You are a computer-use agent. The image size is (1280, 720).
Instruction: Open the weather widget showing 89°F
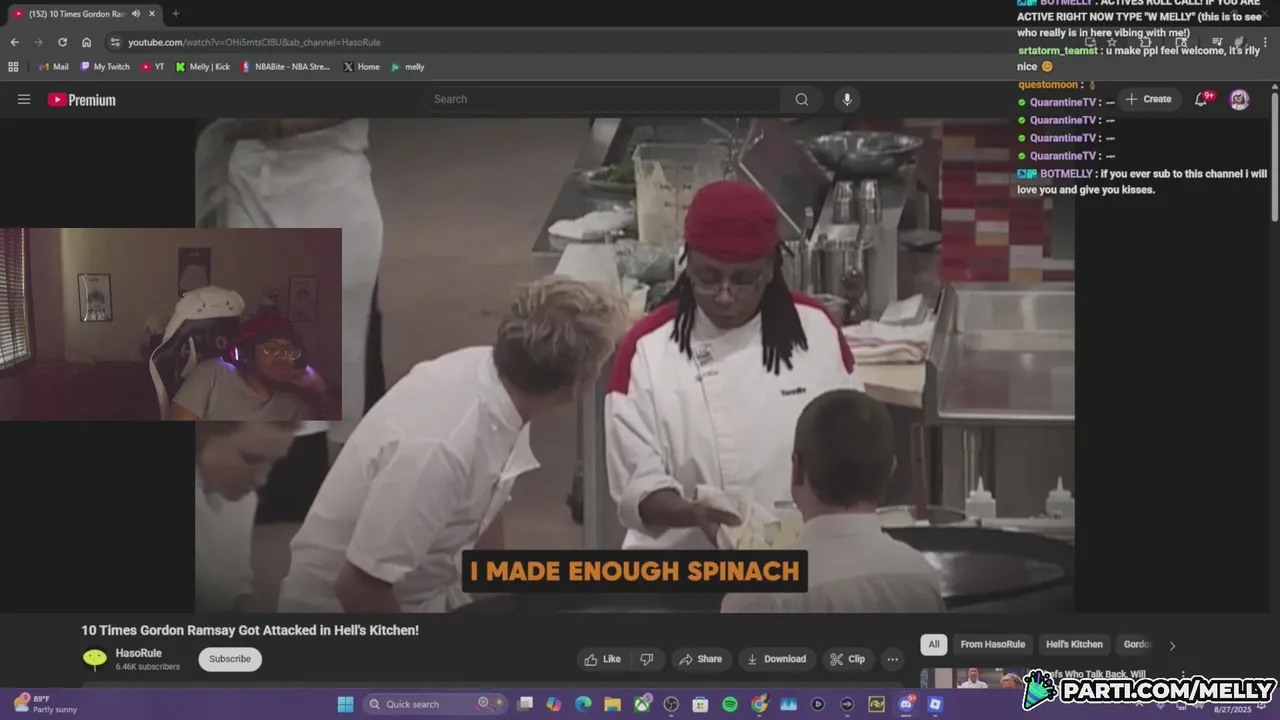coord(46,704)
